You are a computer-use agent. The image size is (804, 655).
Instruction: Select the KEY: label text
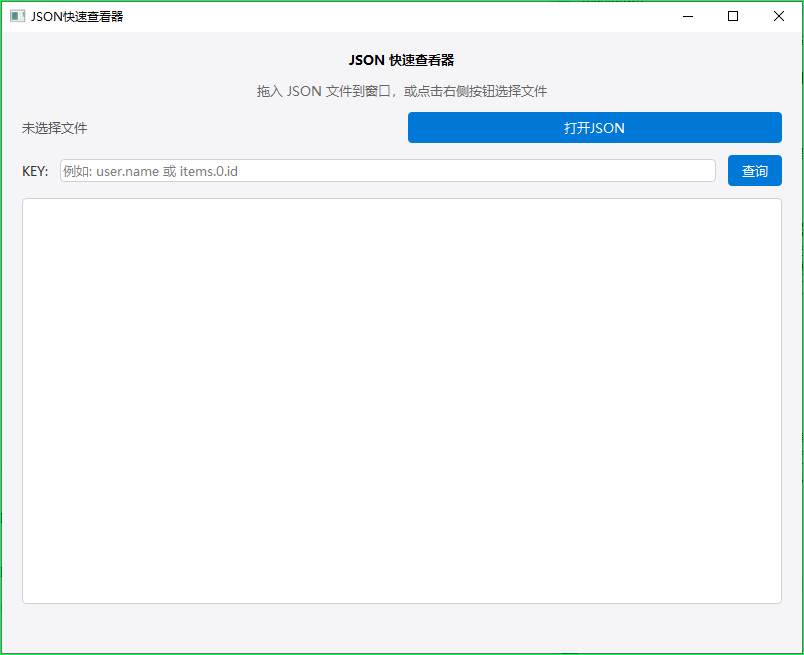(35, 170)
